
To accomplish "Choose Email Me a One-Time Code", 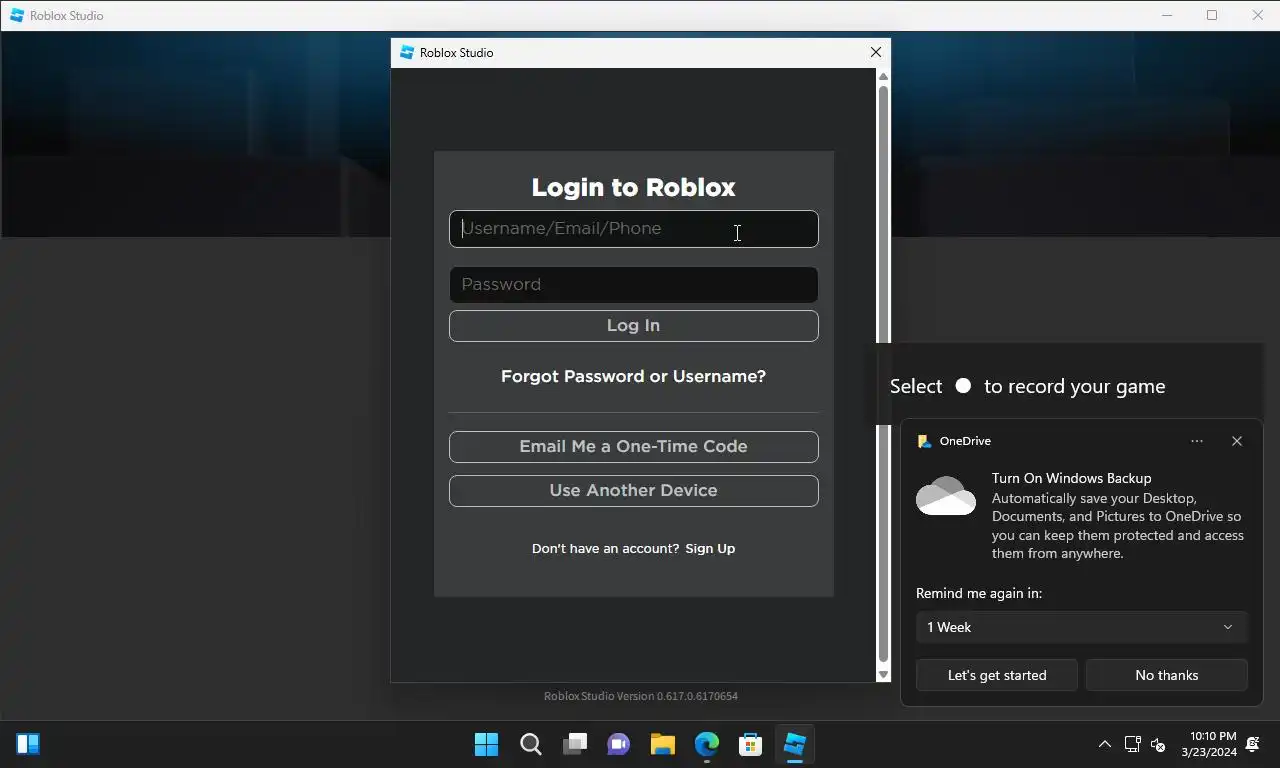I will click(x=633, y=447).
